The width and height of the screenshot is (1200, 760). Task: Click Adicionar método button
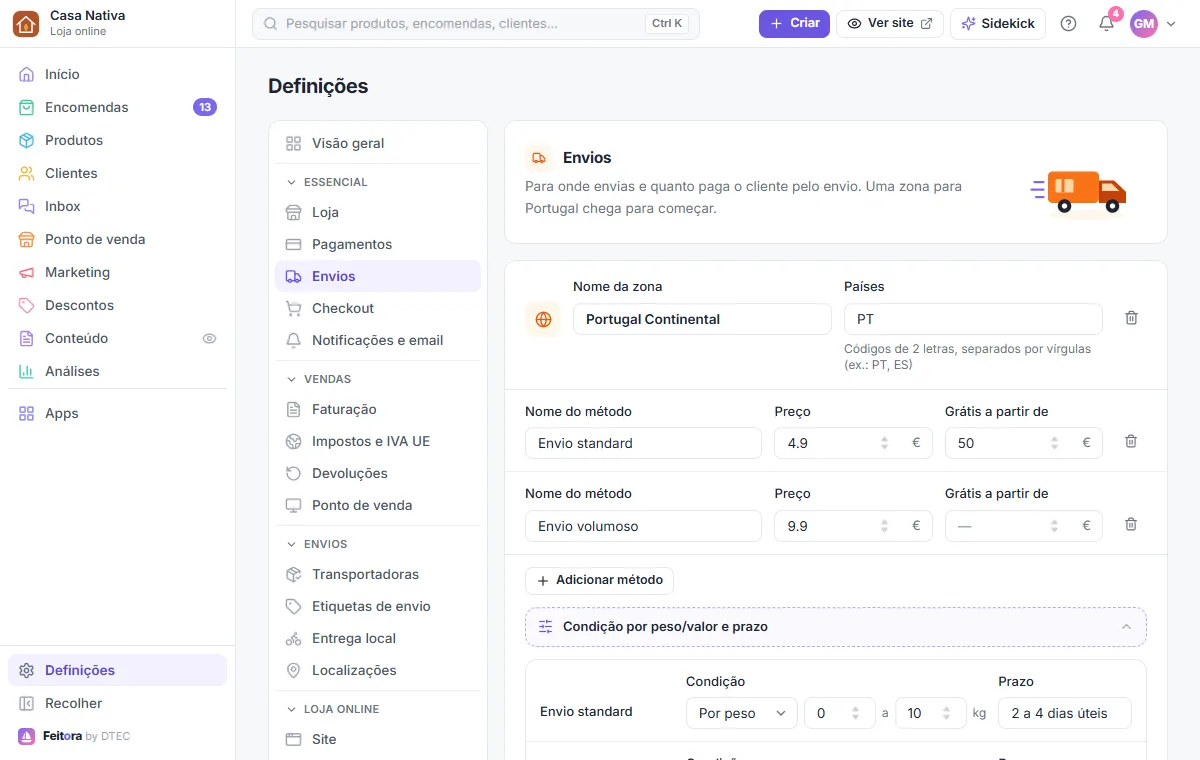click(x=600, y=580)
